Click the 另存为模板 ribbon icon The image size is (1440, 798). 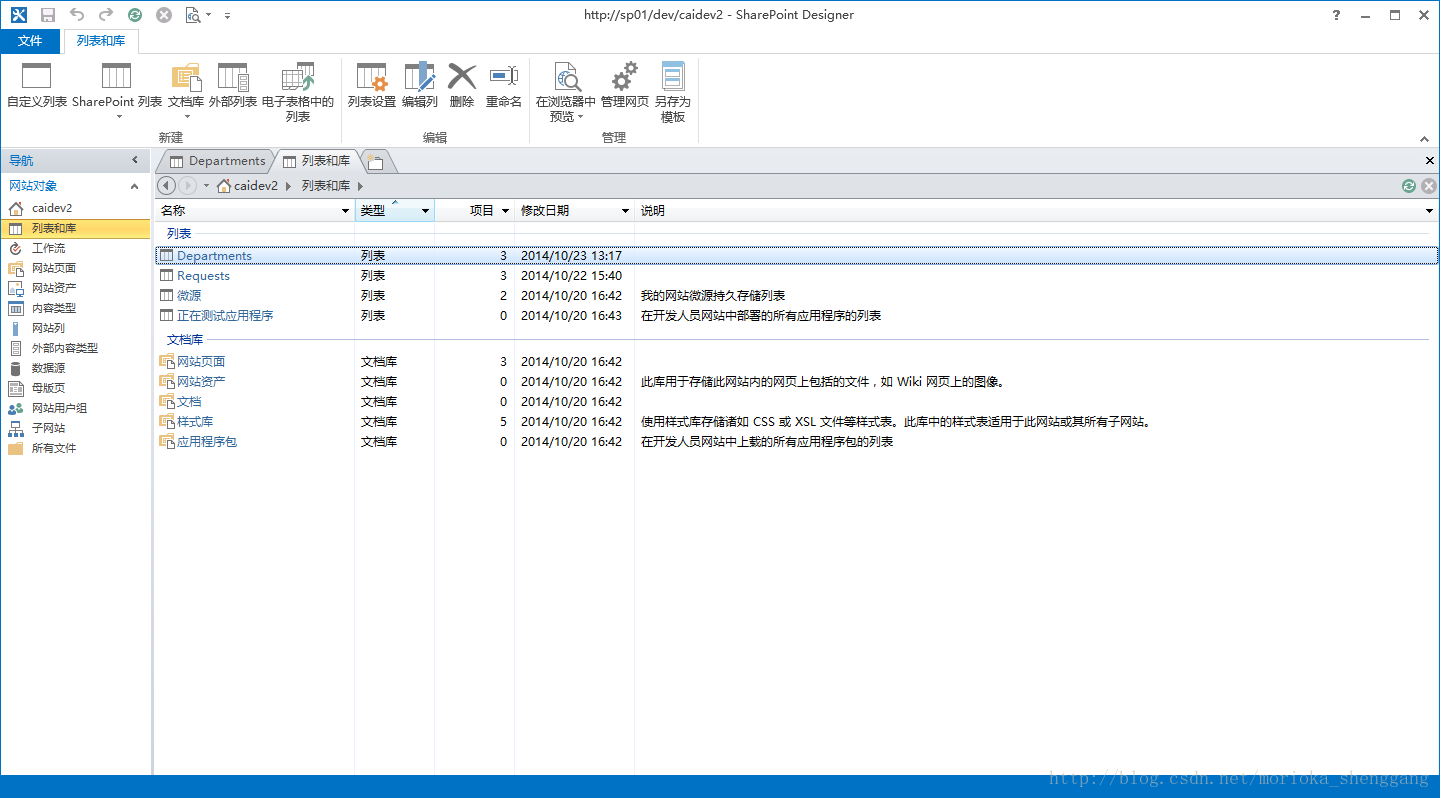(x=673, y=77)
